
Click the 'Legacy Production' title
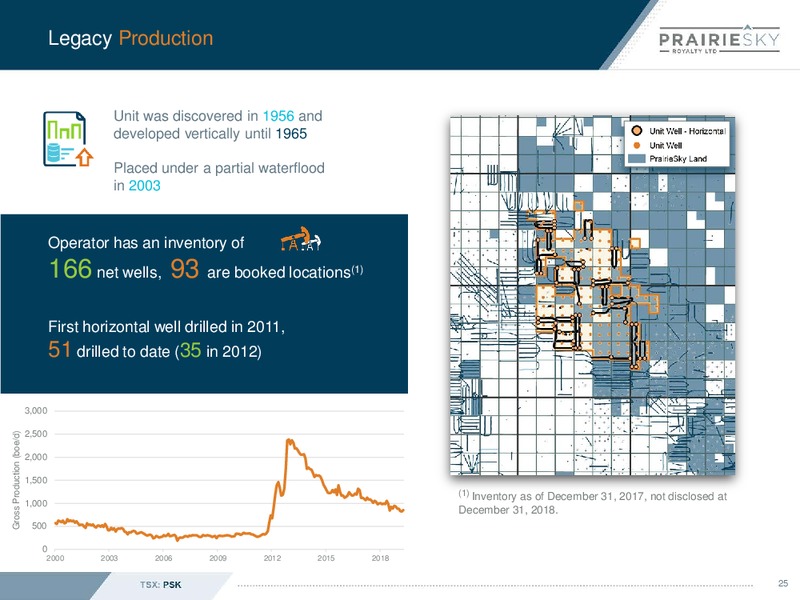(131, 38)
